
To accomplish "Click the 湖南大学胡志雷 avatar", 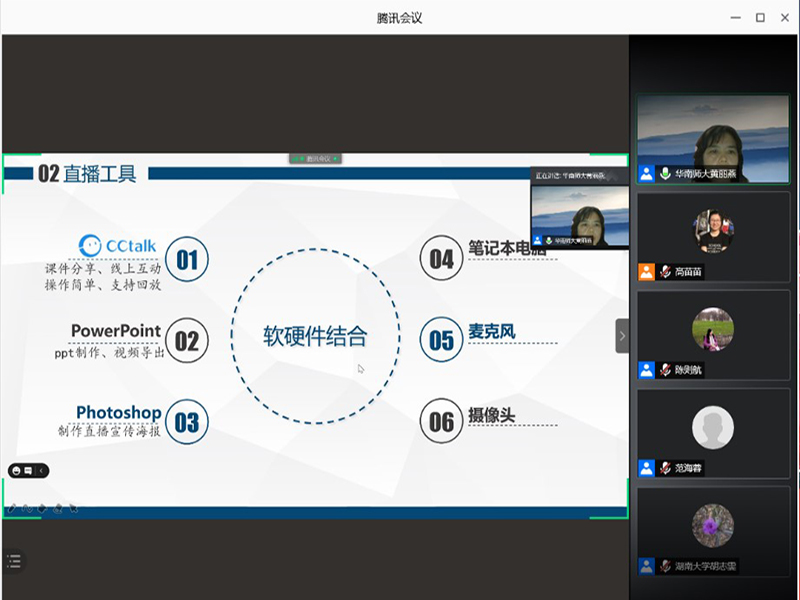I will 713,526.
